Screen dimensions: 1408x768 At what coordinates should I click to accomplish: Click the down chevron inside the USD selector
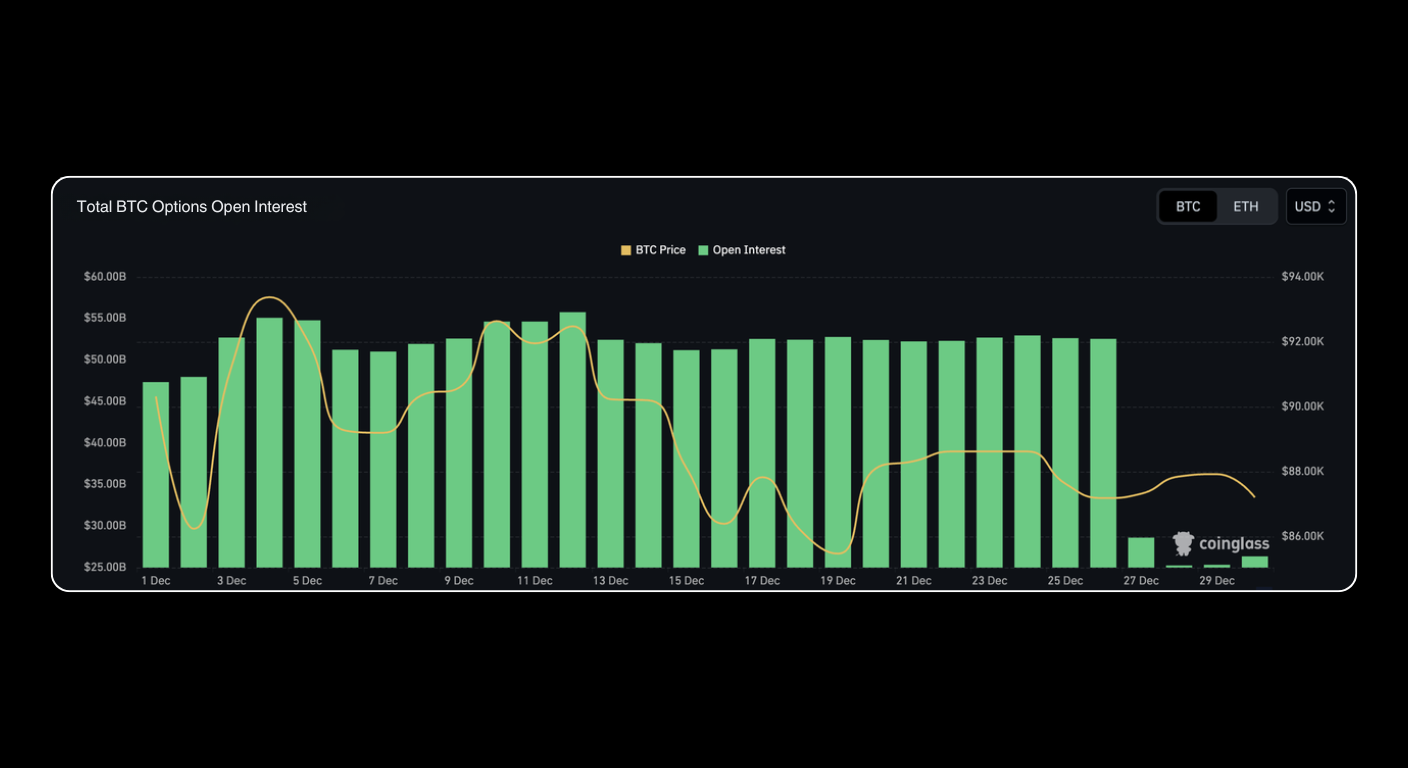click(1330, 210)
